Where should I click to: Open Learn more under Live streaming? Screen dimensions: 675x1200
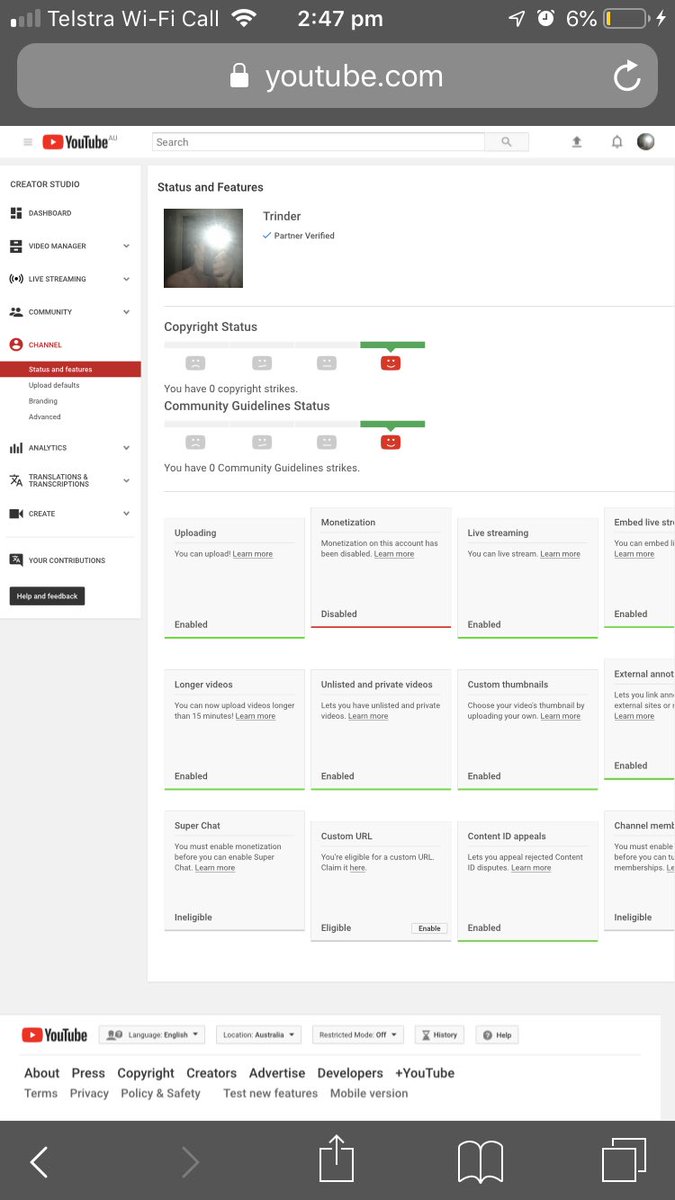pos(560,554)
